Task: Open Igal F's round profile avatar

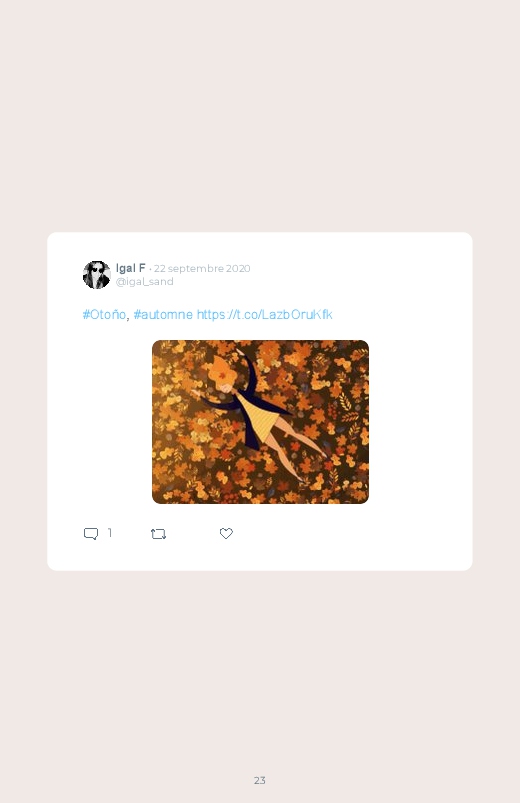Action: (96, 274)
